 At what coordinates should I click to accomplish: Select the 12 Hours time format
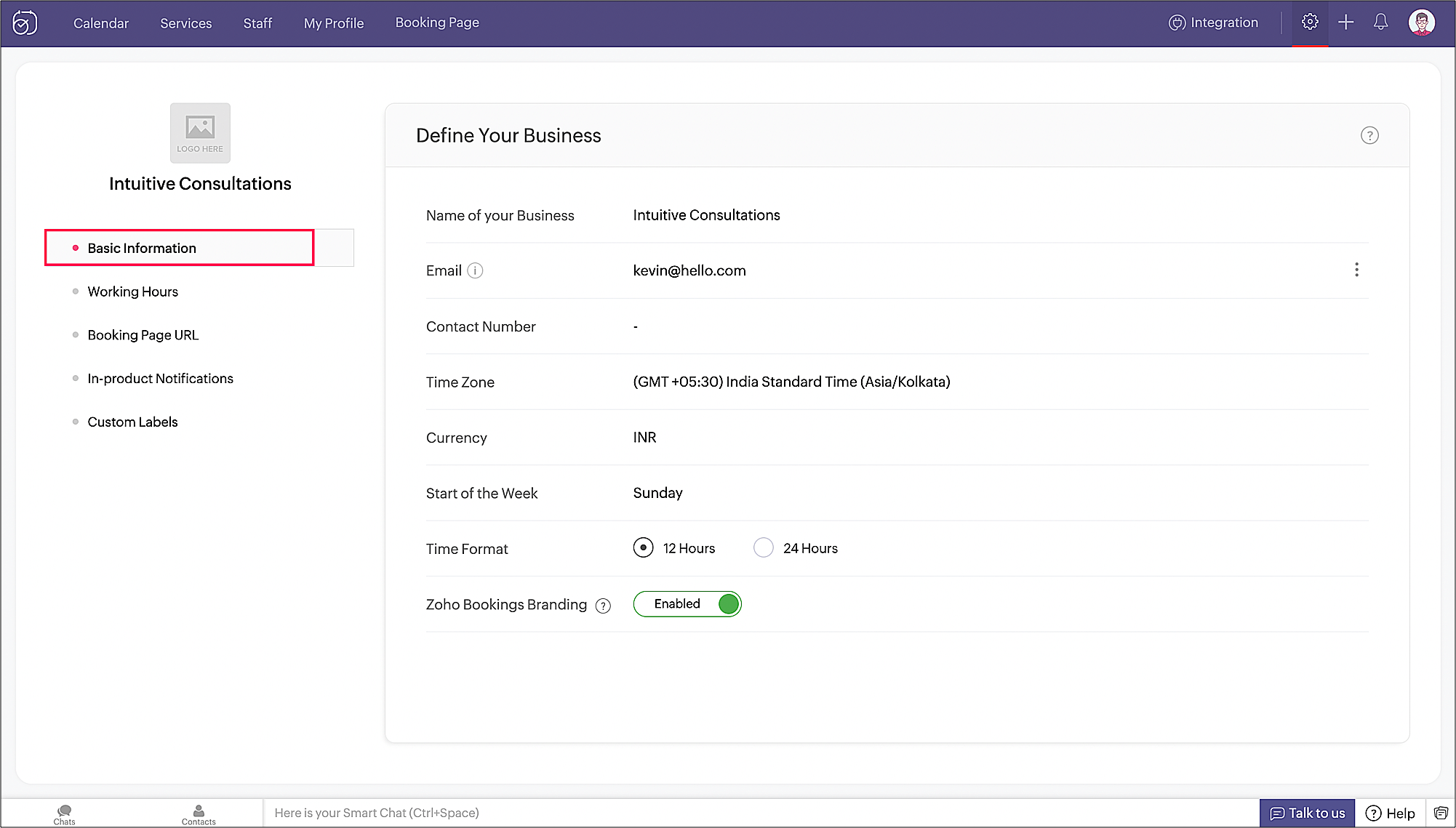(643, 547)
